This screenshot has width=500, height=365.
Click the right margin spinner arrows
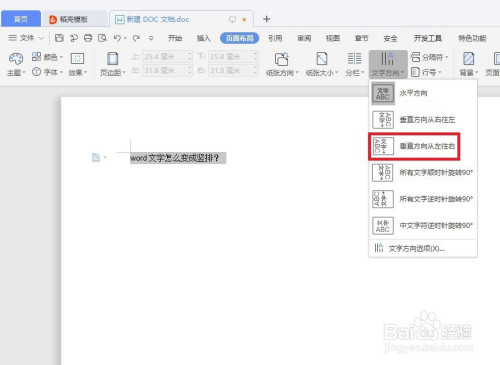click(x=256, y=70)
